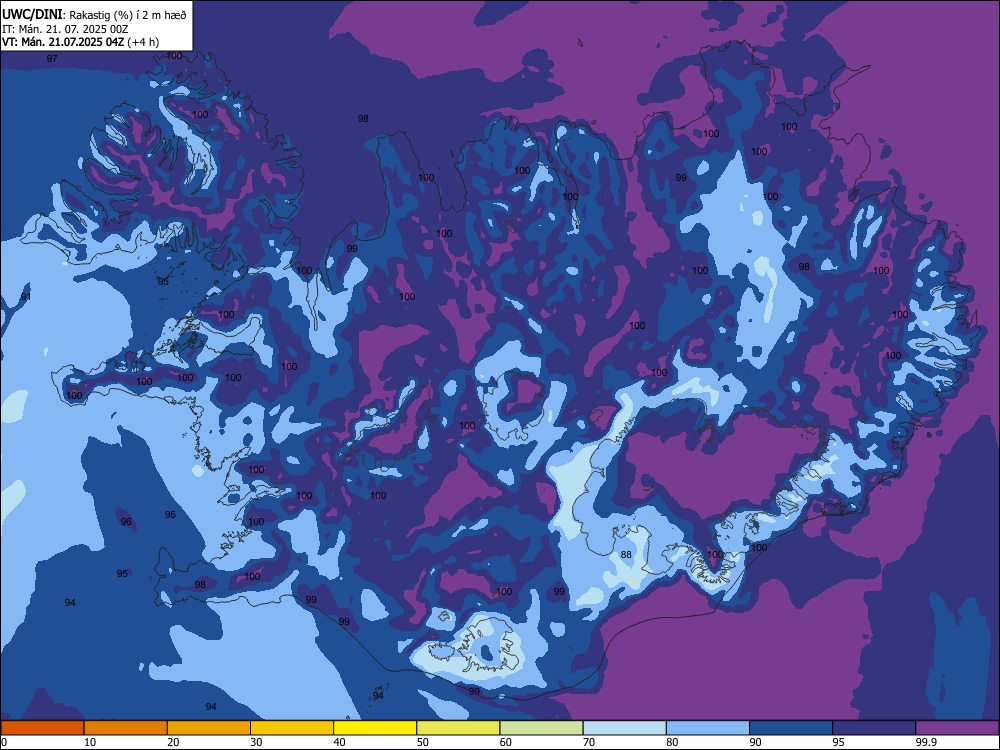This screenshot has height=750, width=1000.
Task: Select the pale blue 70–80 legend swatch
Action: (x=624, y=728)
